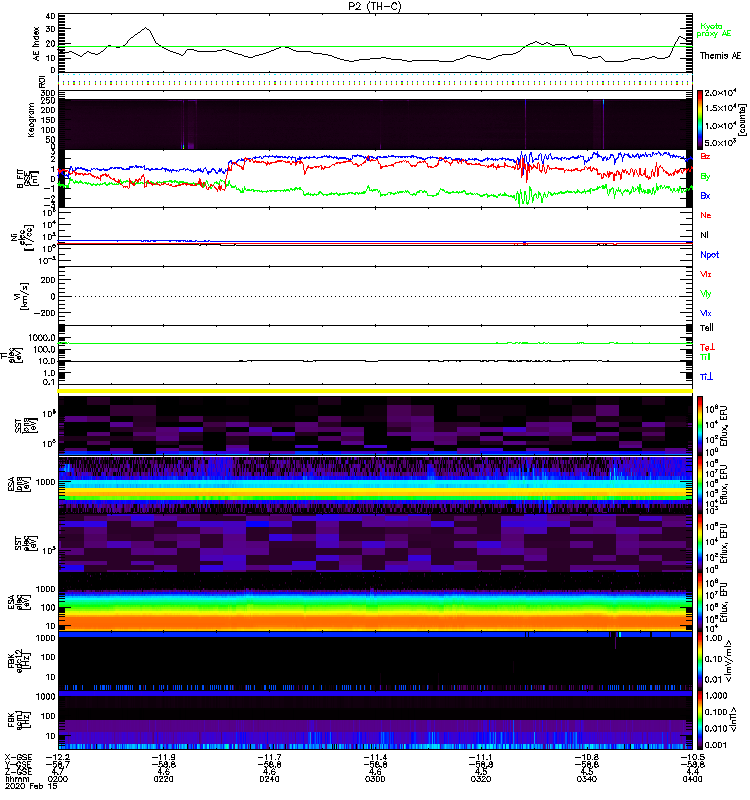The width and height of the screenshot is (750, 800).
Task: Click the 0340 time tick label
Action: (x=586, y=779)
